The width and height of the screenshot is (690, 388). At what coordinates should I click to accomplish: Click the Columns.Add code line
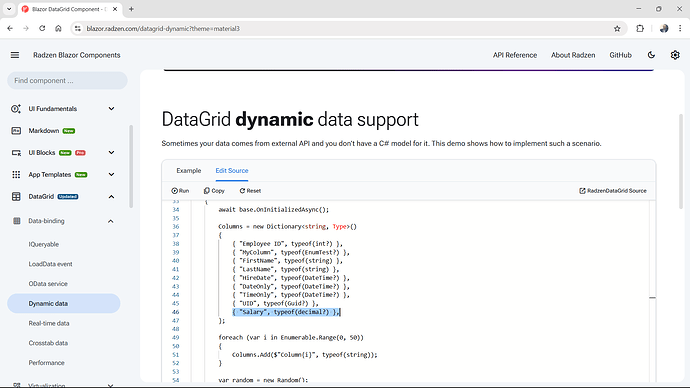305,355
